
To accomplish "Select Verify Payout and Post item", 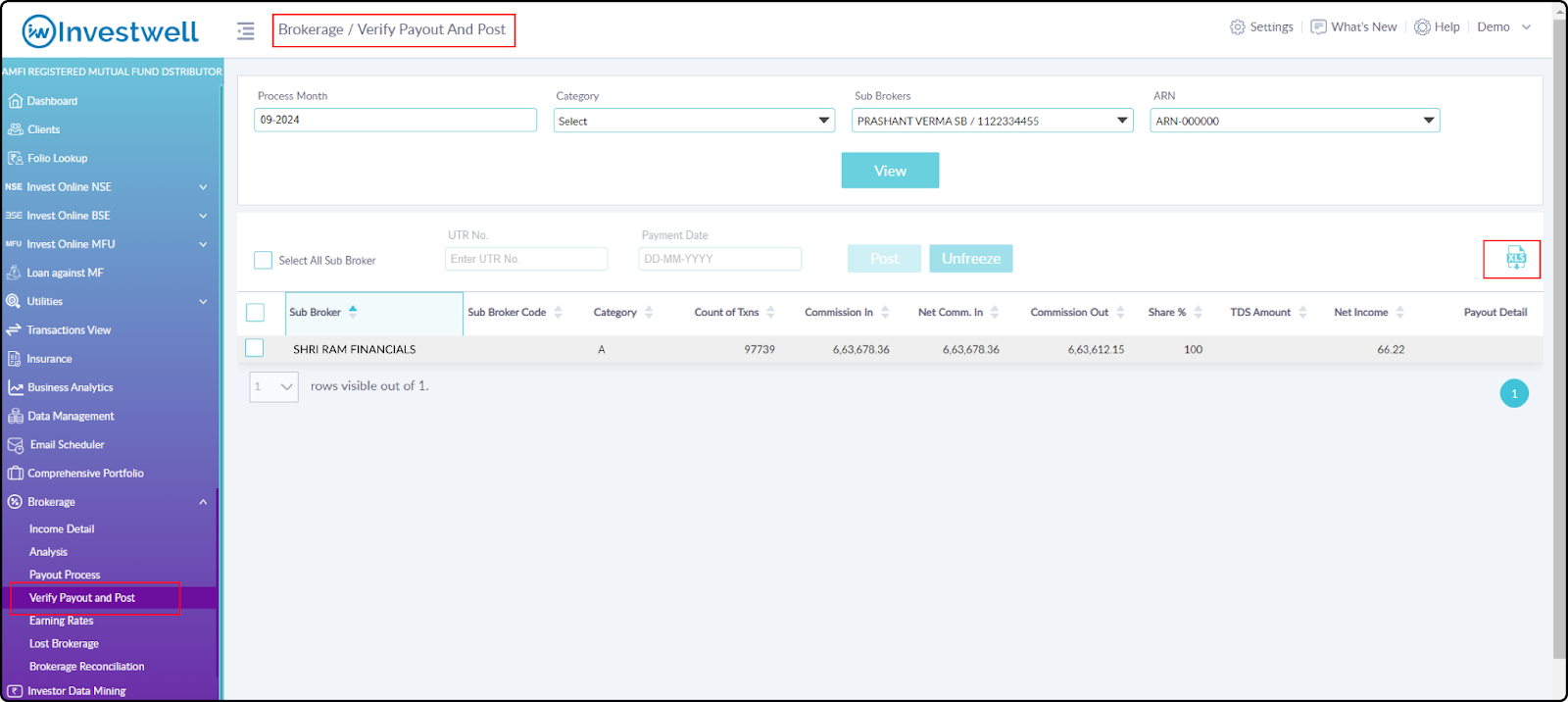I will pos(82,598).
